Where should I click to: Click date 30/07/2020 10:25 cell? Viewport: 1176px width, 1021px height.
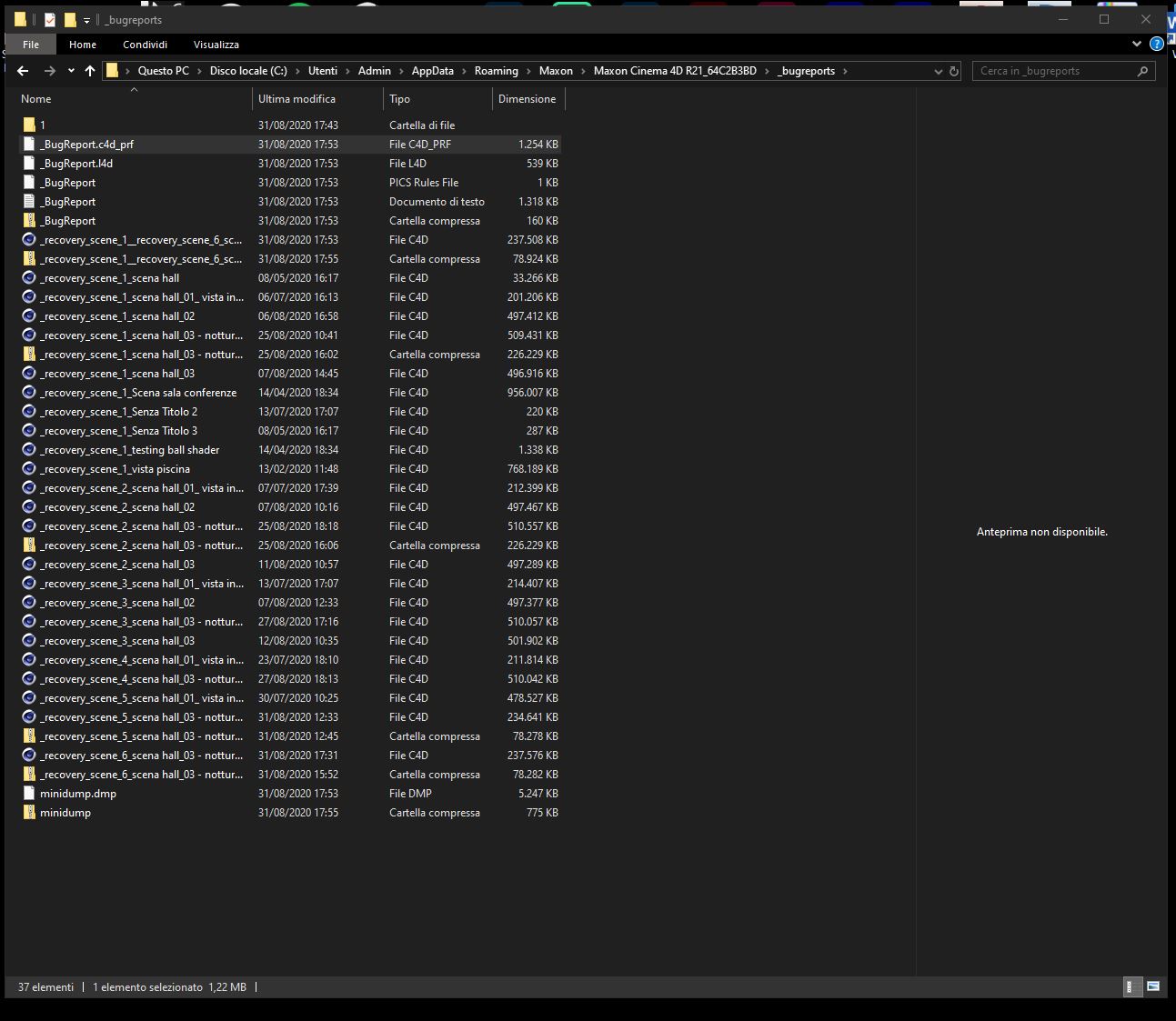click(298, 697)
